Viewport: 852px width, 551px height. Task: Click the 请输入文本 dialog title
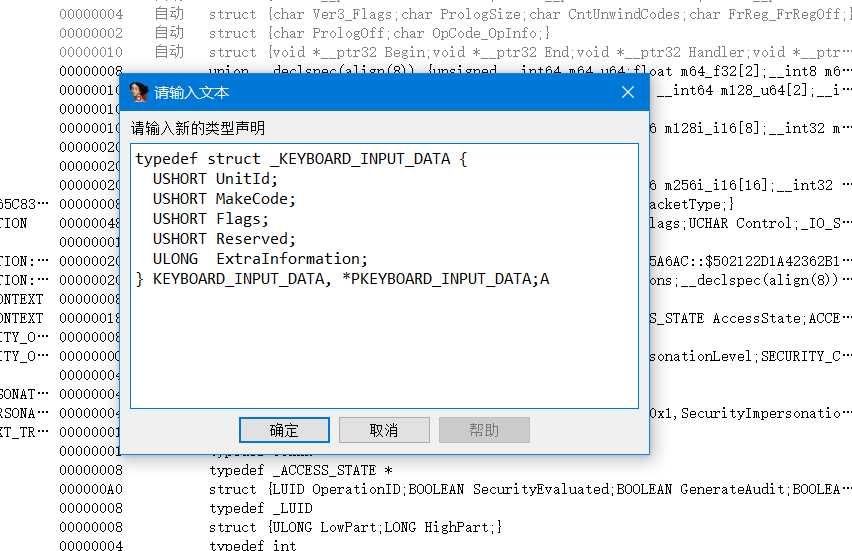coord(192,93)
